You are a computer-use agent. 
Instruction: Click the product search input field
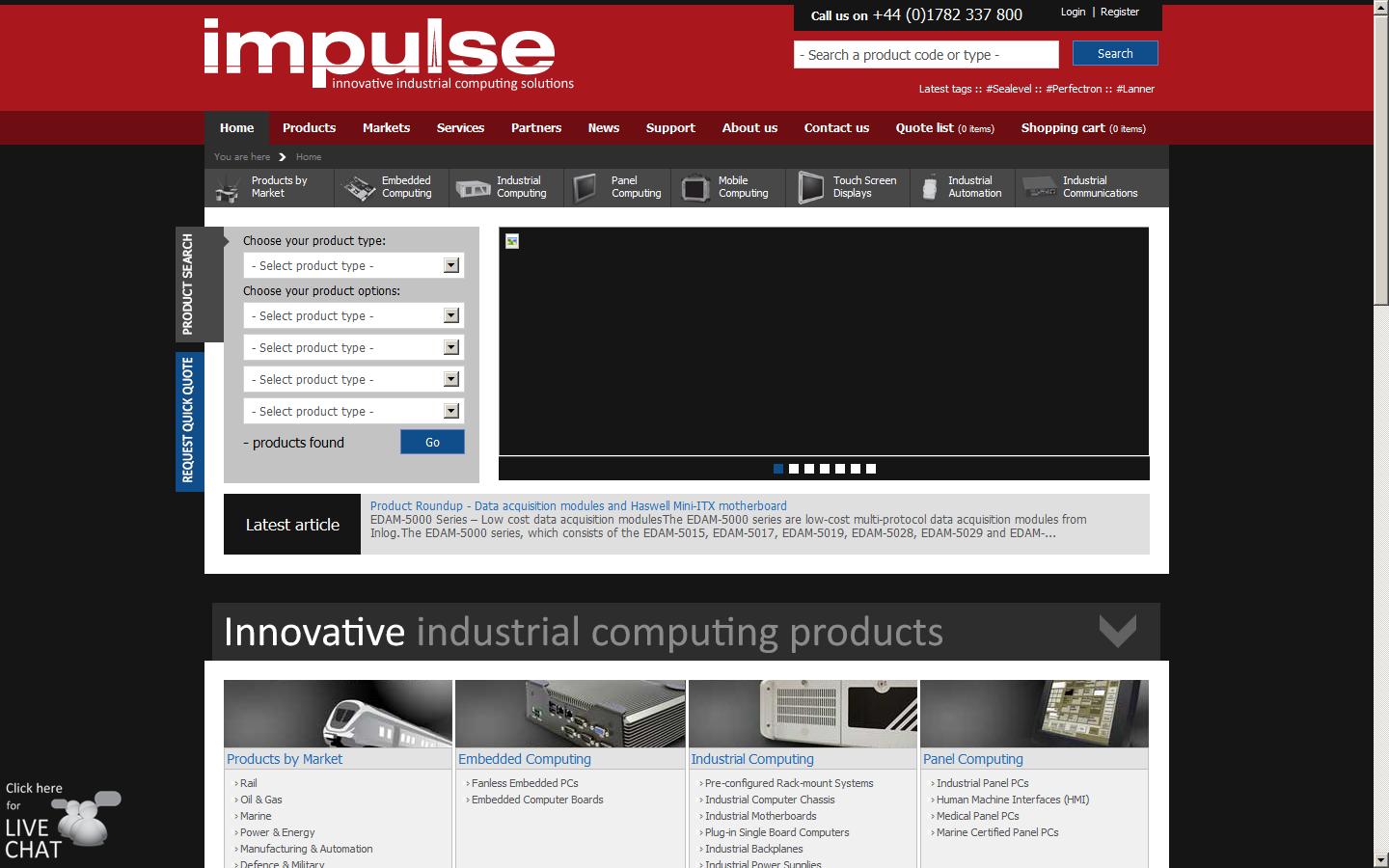coord(924,54)
